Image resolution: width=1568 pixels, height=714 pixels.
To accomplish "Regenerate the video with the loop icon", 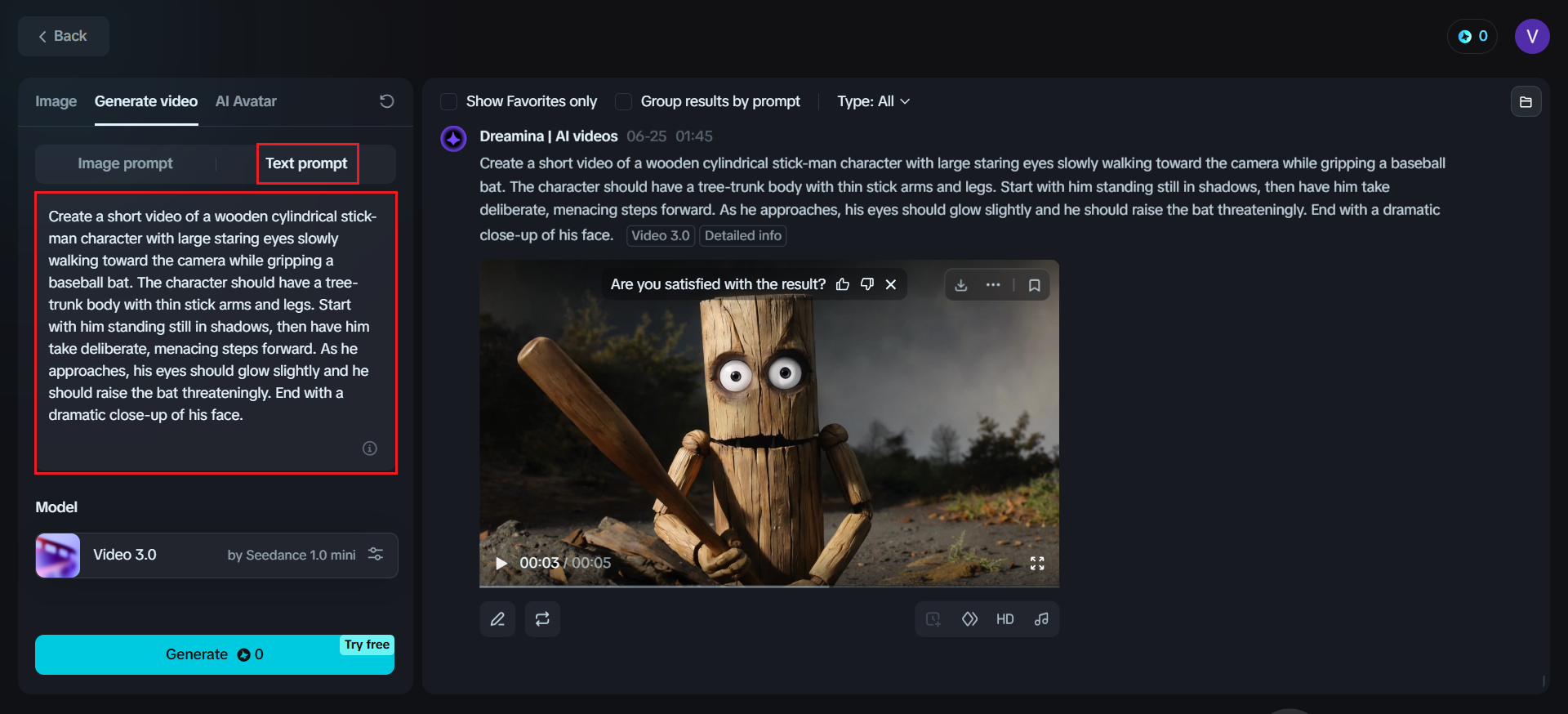I will 542,619.
